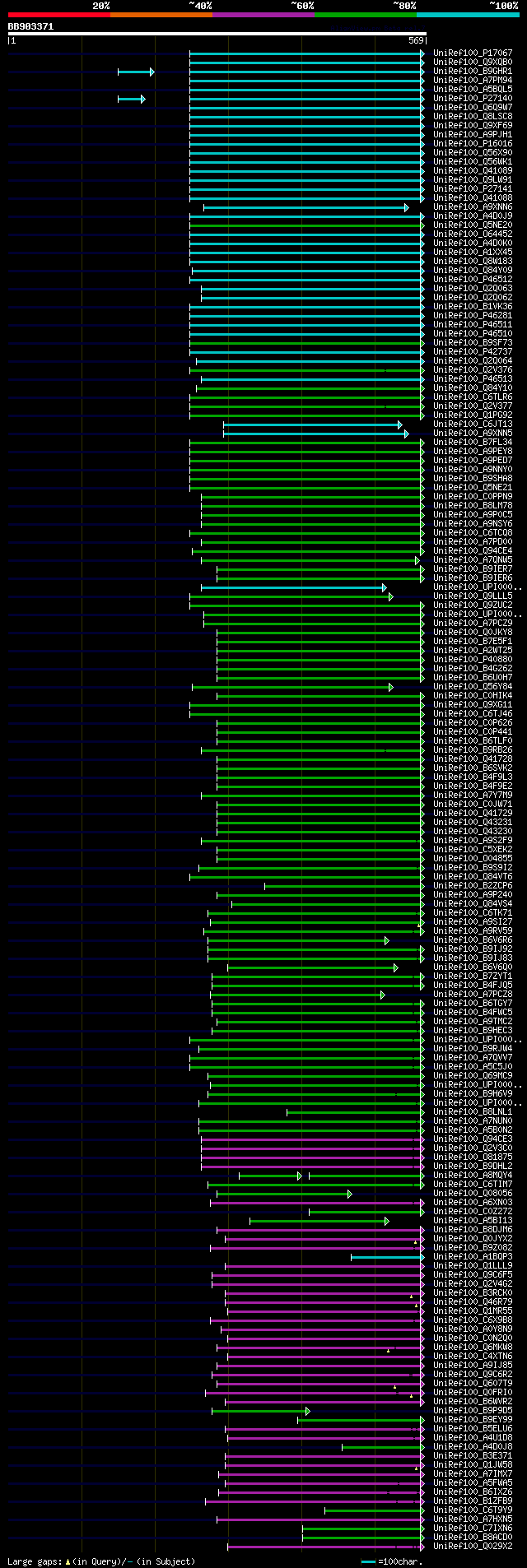Open hit UniRef100_P27140
The width and height of the screenshot is (527, 1568).
coord(473,98)
